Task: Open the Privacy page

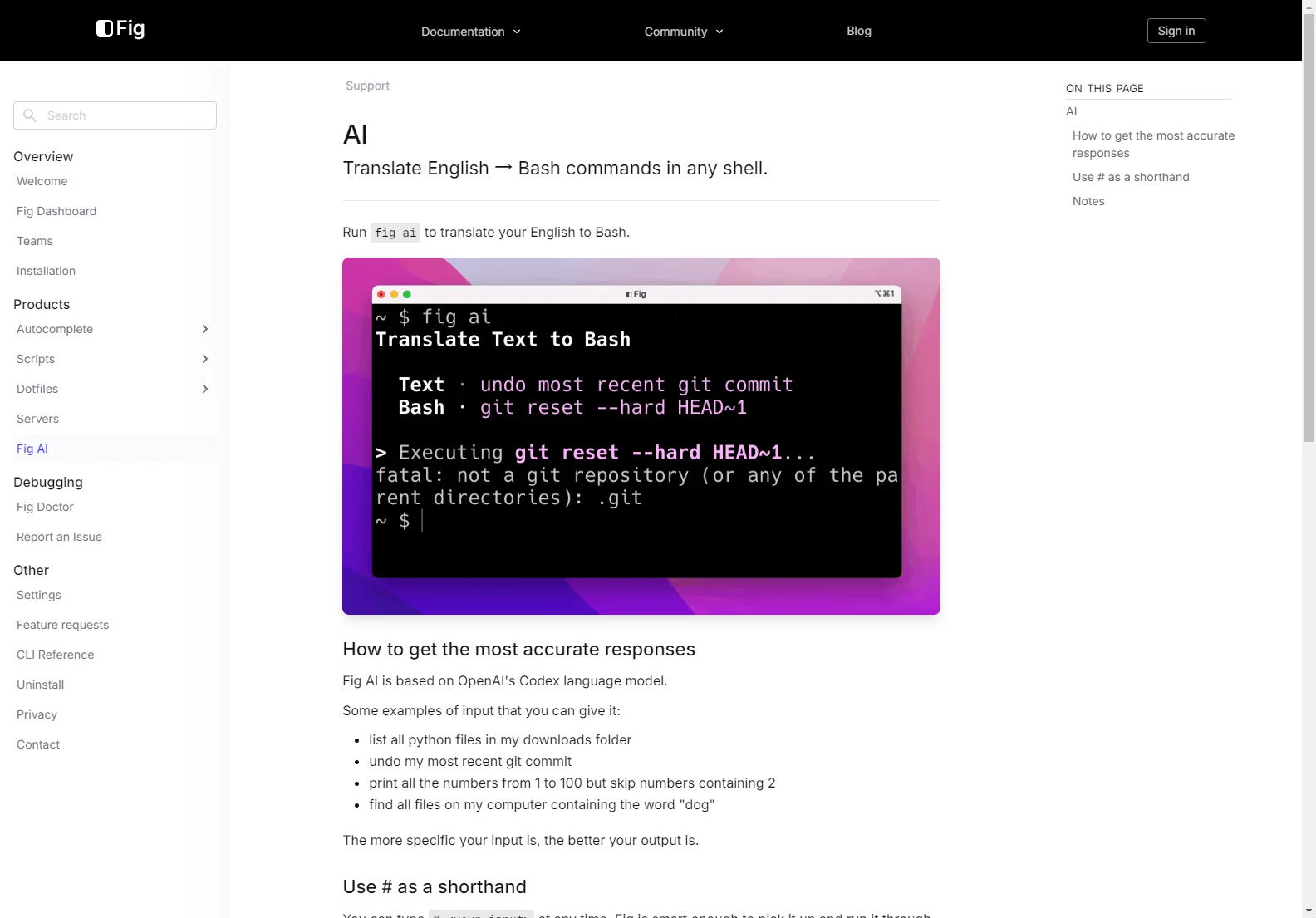Action: coord(37,714)
